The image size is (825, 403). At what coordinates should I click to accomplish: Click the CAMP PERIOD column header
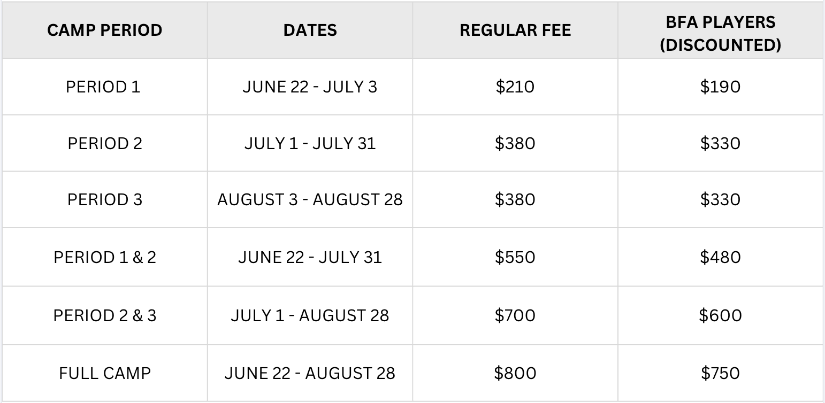[x=105, y=30]
